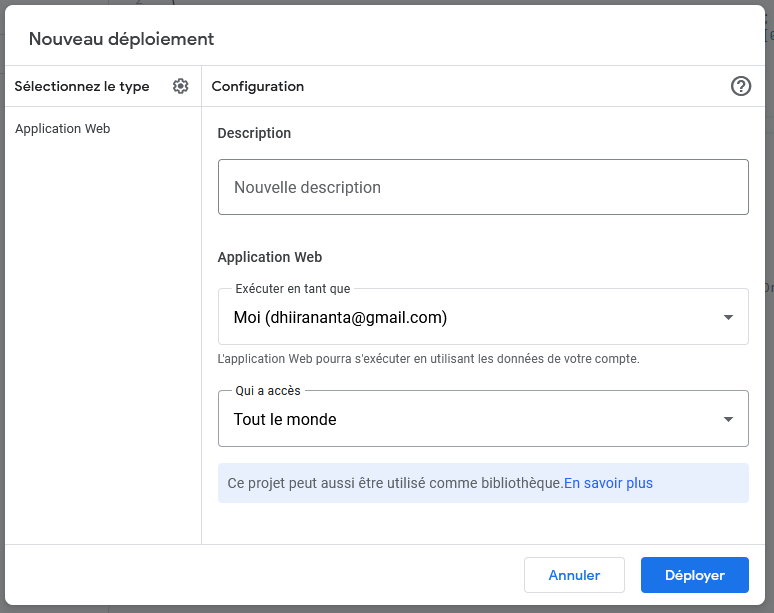This screenshot has width=774, height=613.
Task: Select Application Web in the type list
Action: coord(62,129)
